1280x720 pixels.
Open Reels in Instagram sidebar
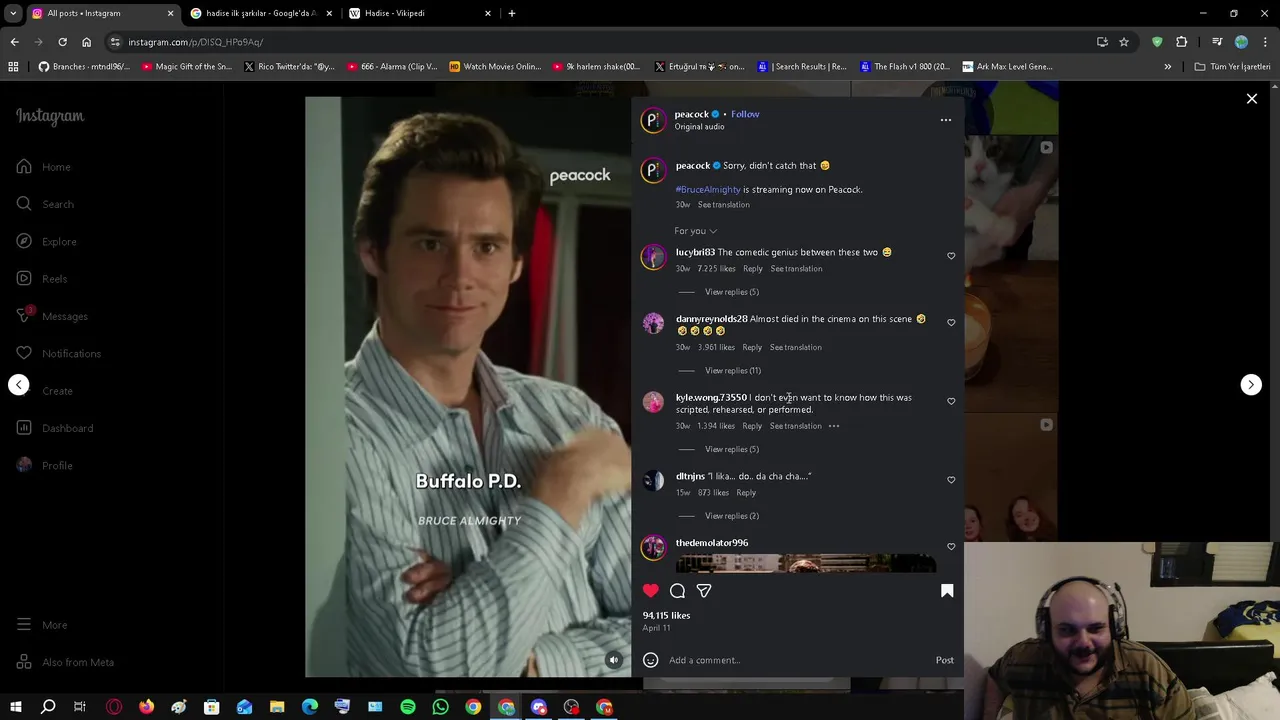[x=42, y=279]
